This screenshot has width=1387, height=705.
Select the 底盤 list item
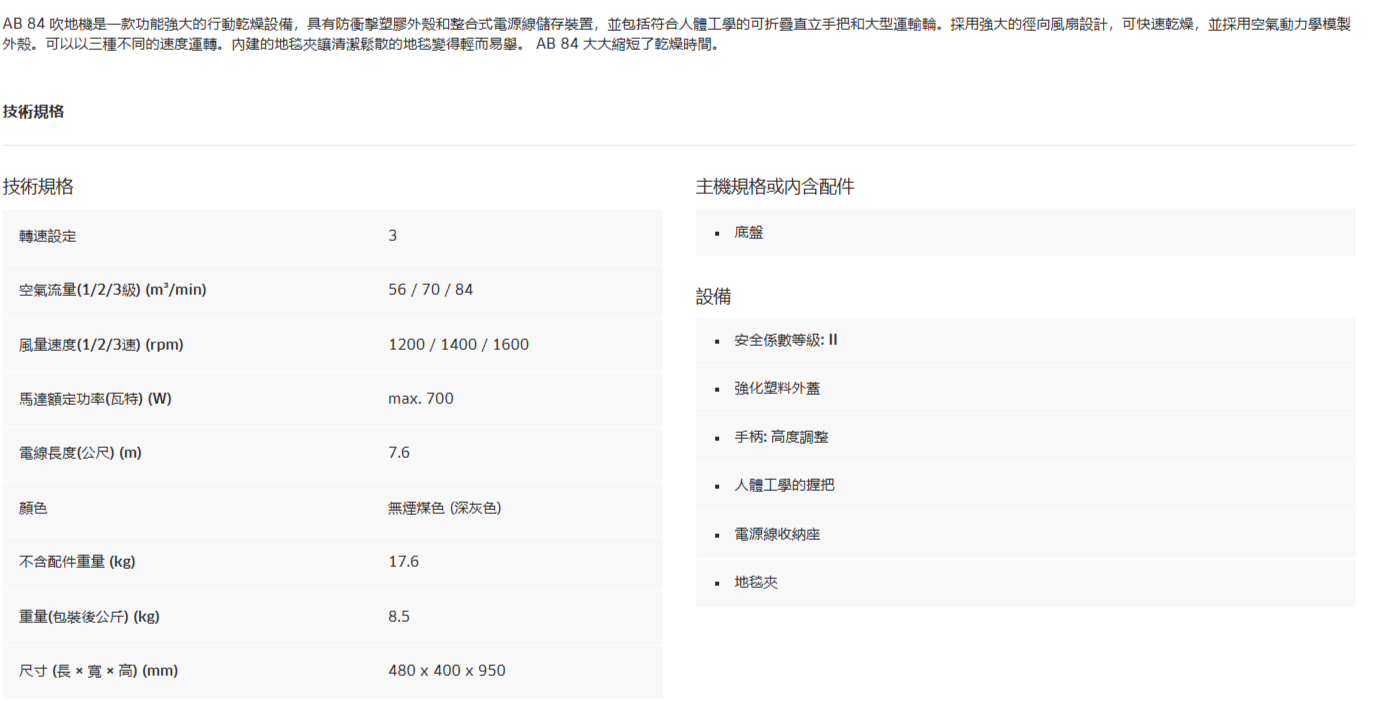pyautogui.click(x=749, y=232)
